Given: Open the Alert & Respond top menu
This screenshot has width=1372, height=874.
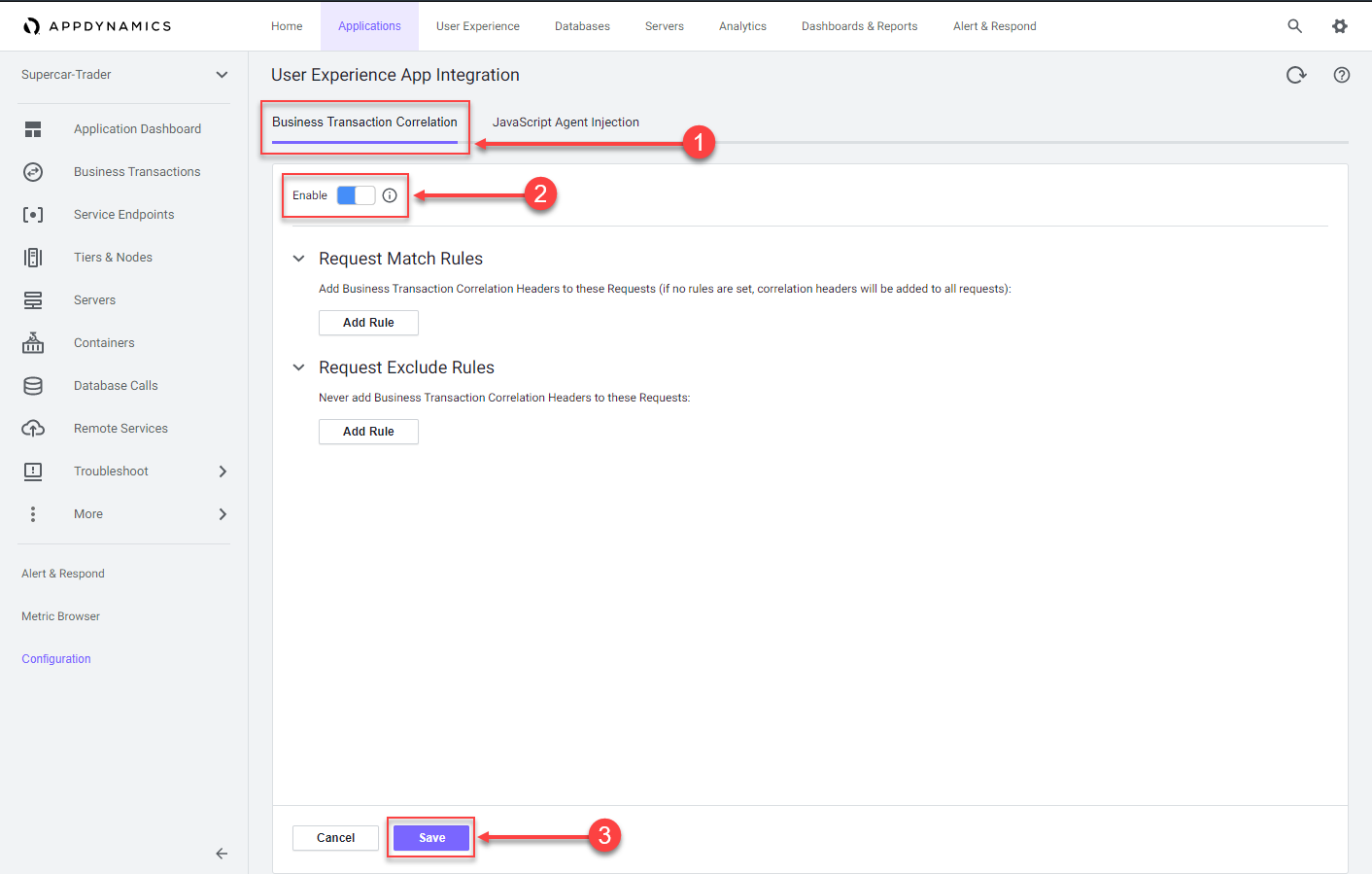Looking at the screenshot, I should point(994,26).
